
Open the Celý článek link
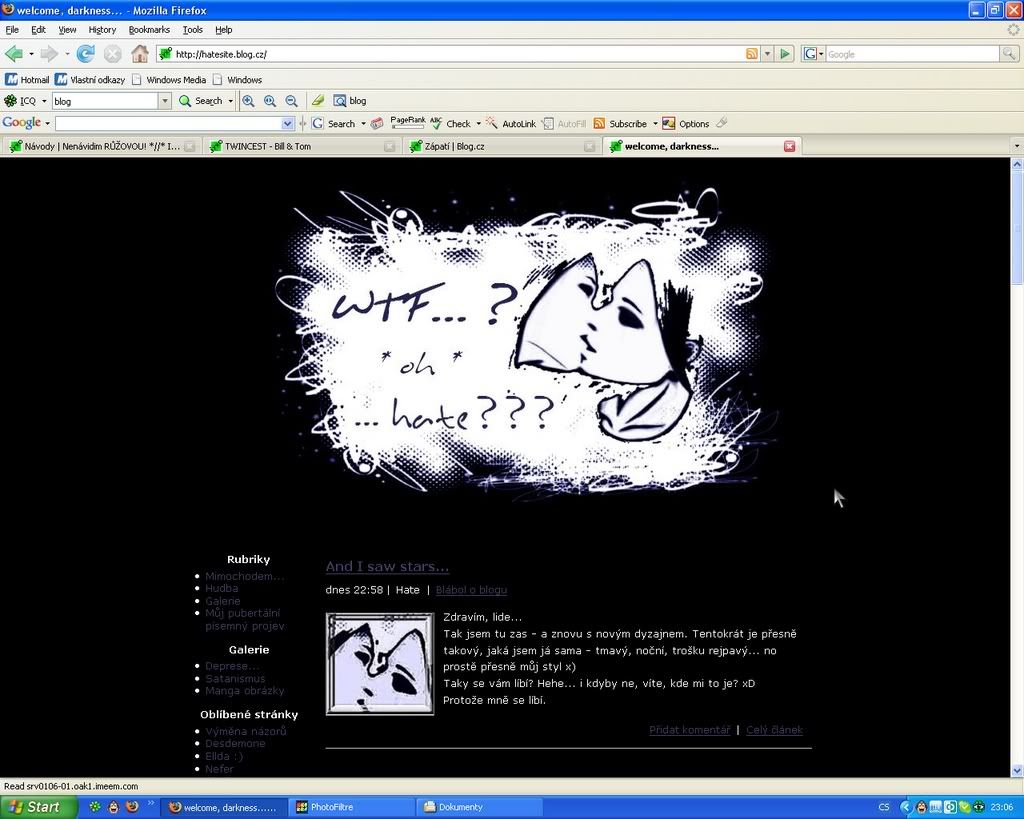coord(774,730)
